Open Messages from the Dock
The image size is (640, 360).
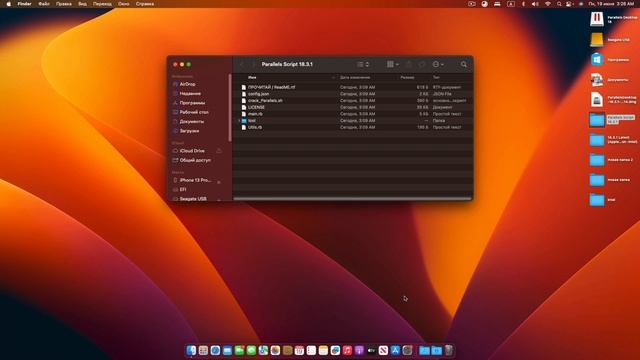click(251, 350)
